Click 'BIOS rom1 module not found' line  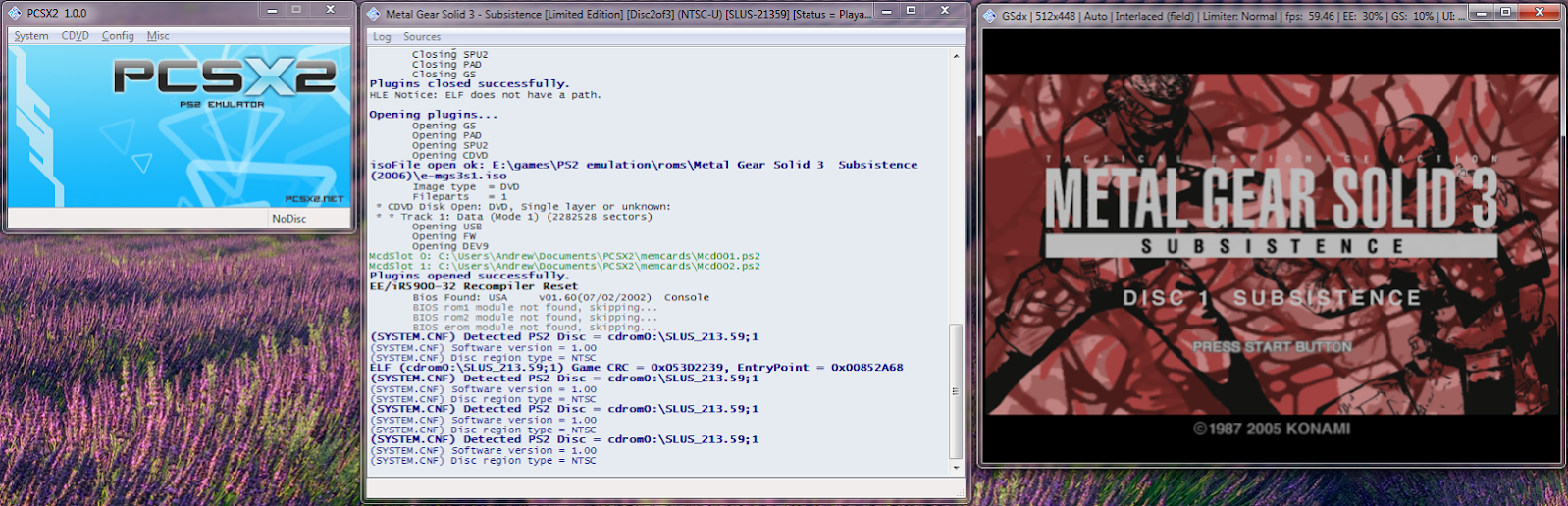coord(536,308)
